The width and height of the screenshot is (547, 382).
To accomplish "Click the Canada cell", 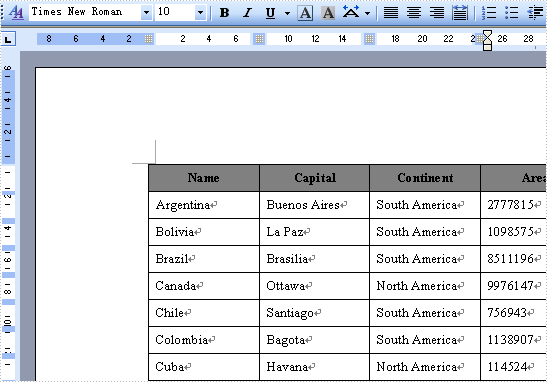I will click(204, 286).
